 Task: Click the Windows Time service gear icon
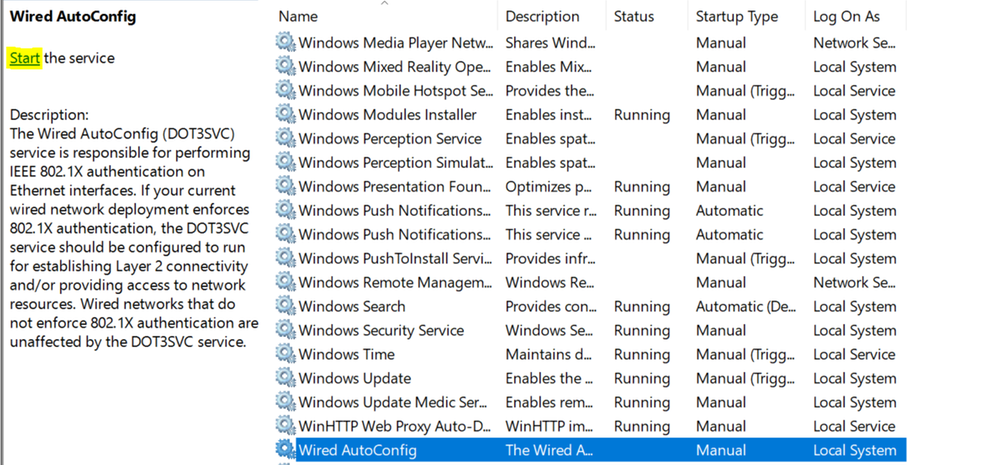pyautogui.click(x=286, y=354)
